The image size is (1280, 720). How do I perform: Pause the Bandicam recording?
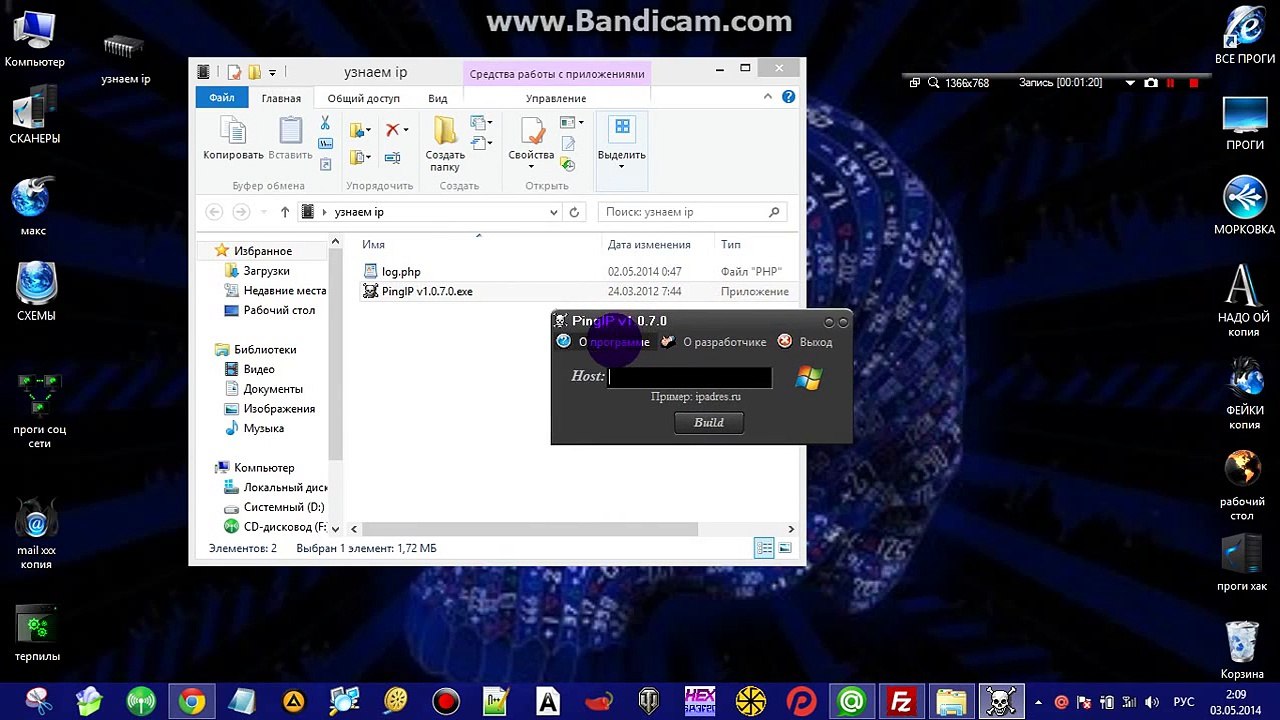pyautogui.click(x=1170, y=83)
